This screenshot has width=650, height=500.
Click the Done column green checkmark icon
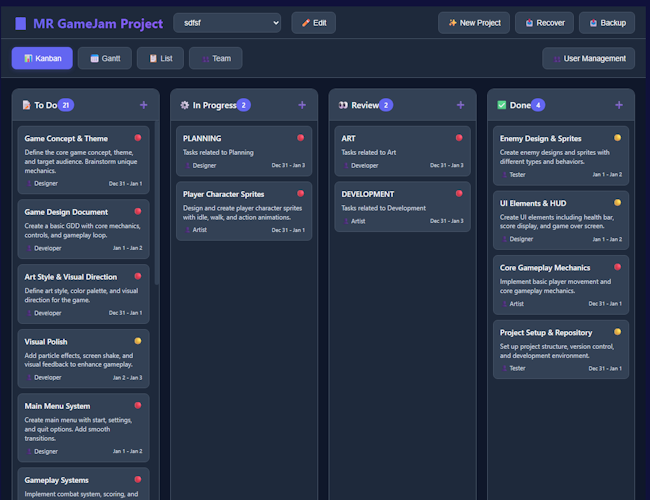(502, 105)
